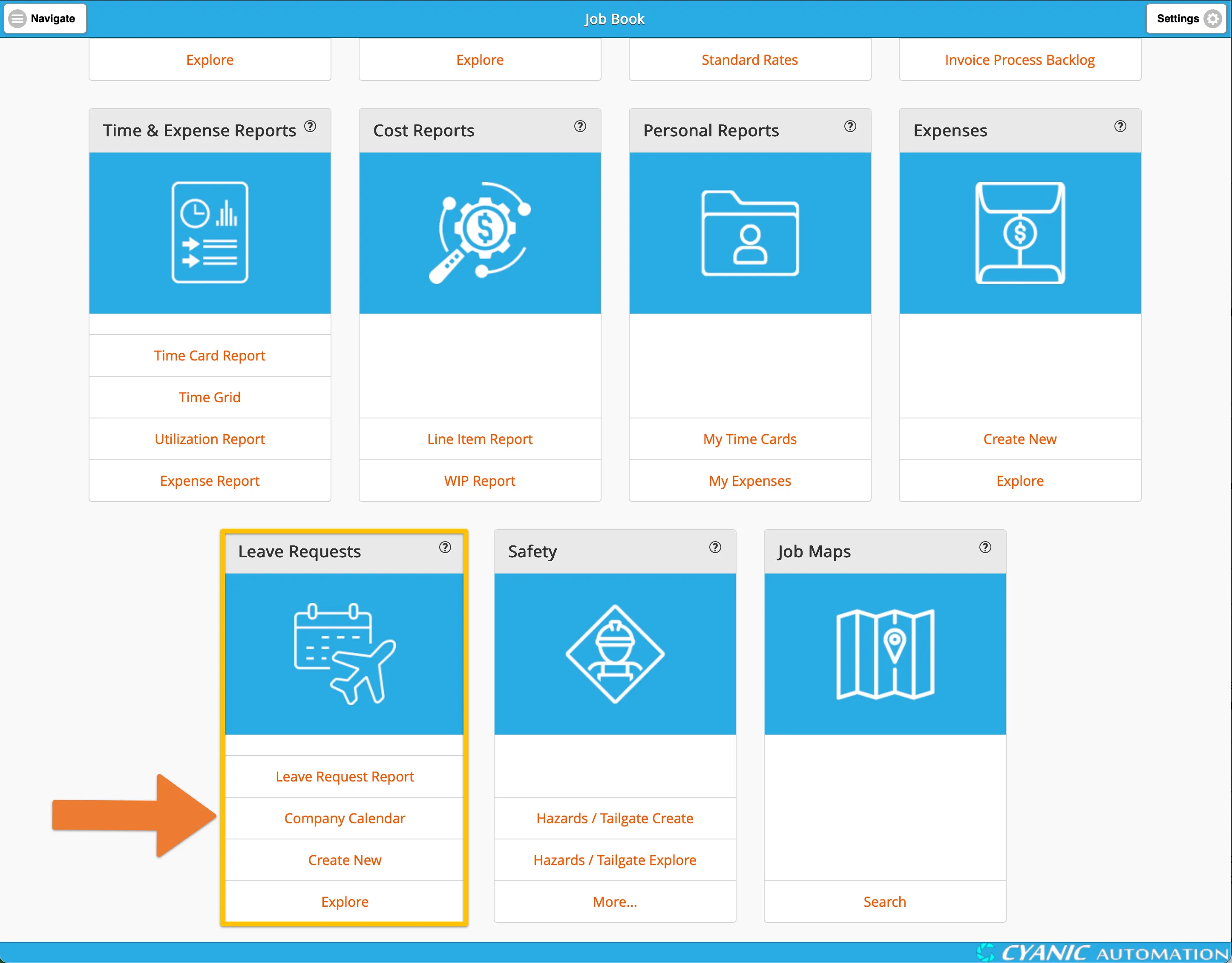Open the Navigate menu button

point(45,19)
